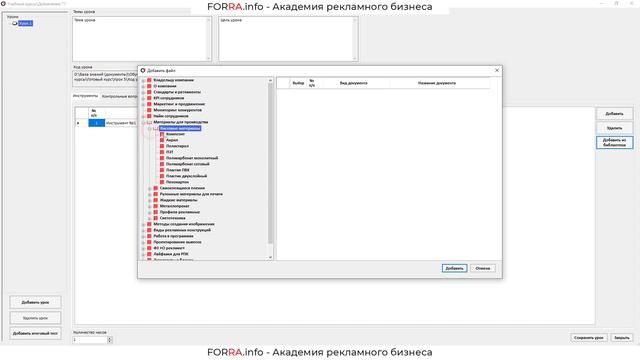Click the red folder icon beside Полистирол
Image resolution: width=640 pixels, height=360 pixels.
click(x=162, y=146)
